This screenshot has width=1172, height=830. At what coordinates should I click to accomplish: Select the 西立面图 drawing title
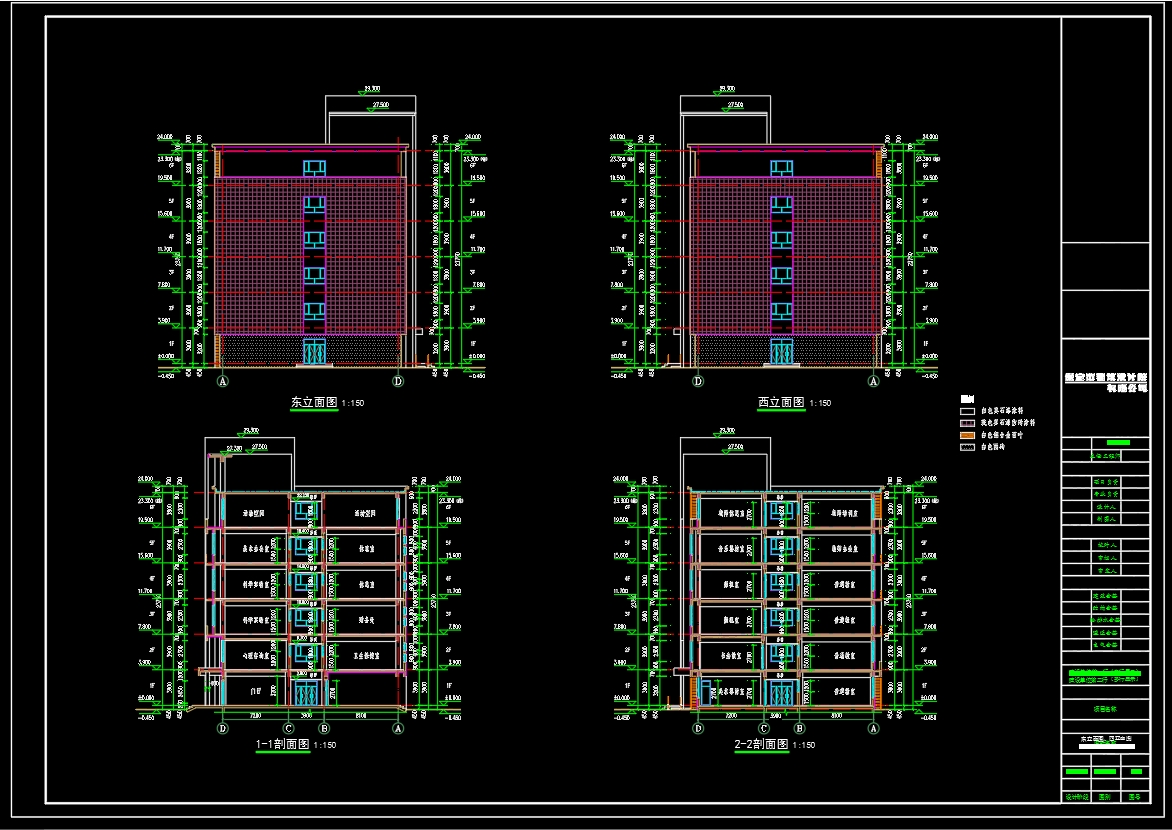click(781, 402)
